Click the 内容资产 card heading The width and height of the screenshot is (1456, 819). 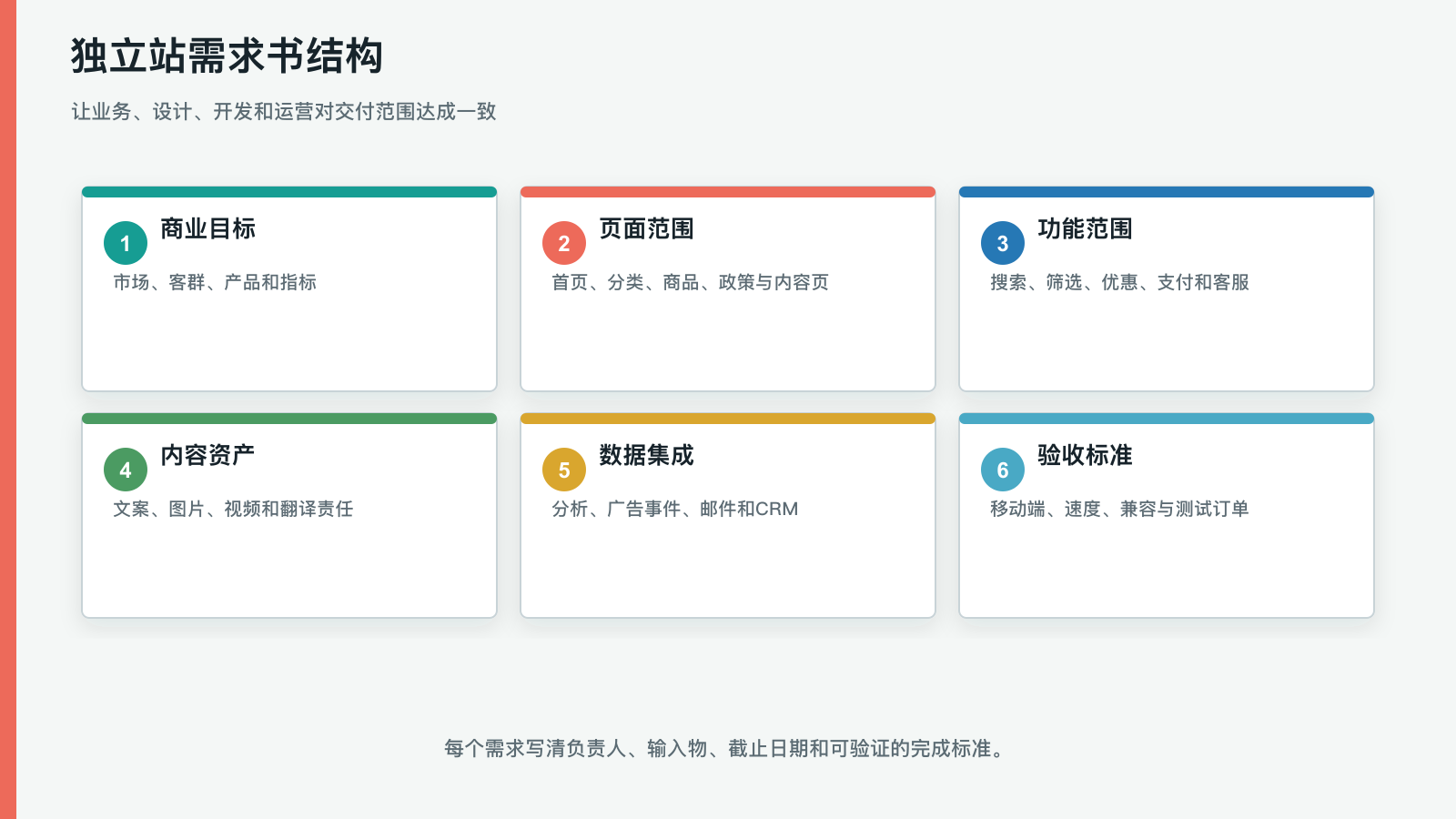tap(207, 455)
